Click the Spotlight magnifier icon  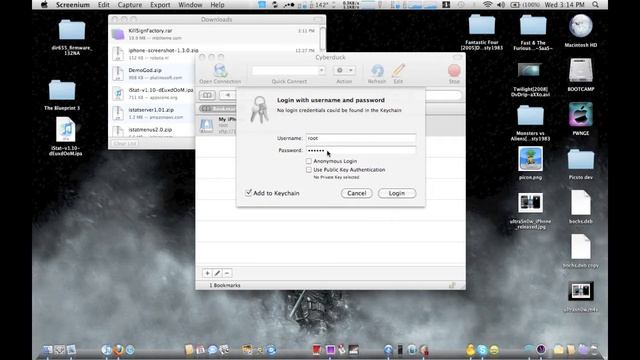pyautogui.click(x=596, y=5)
